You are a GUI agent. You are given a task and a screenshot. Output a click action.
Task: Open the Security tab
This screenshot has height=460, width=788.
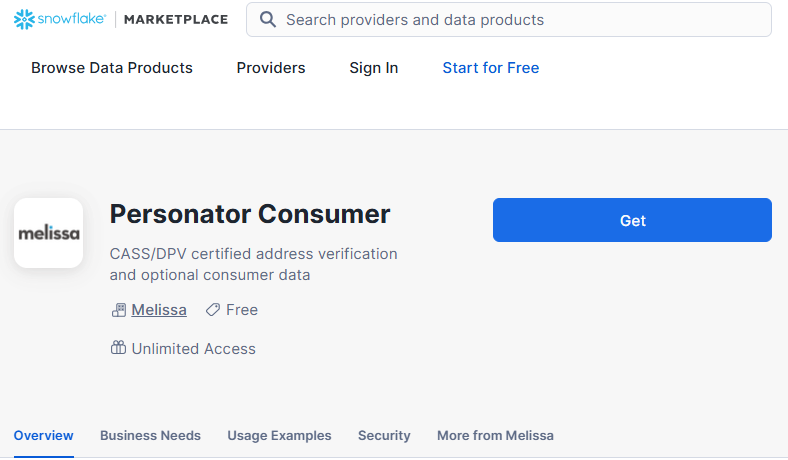tap(384, 435)
